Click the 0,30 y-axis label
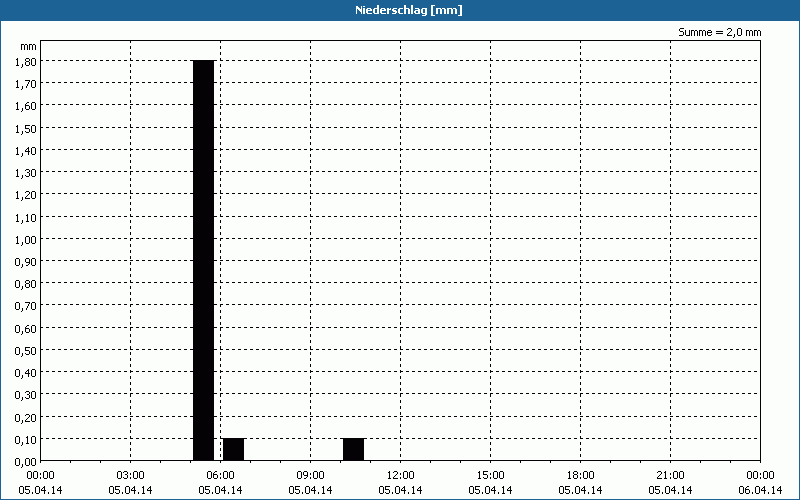Screen dimensions: 800x500 [26, 395]
